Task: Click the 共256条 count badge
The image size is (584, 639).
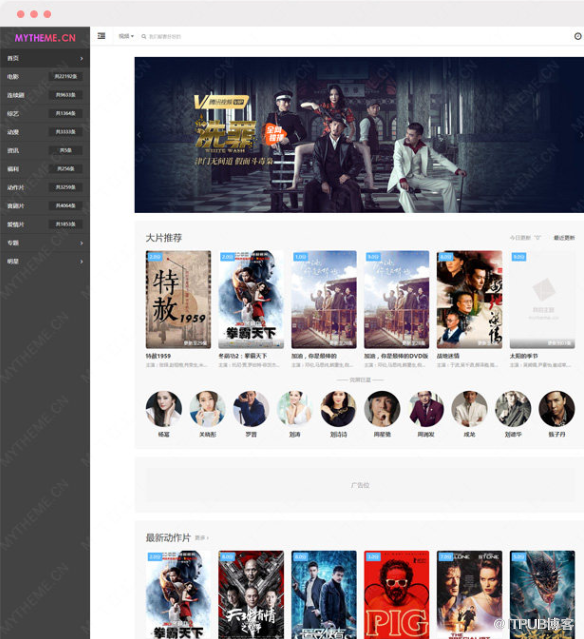Action: pos(66,169)
